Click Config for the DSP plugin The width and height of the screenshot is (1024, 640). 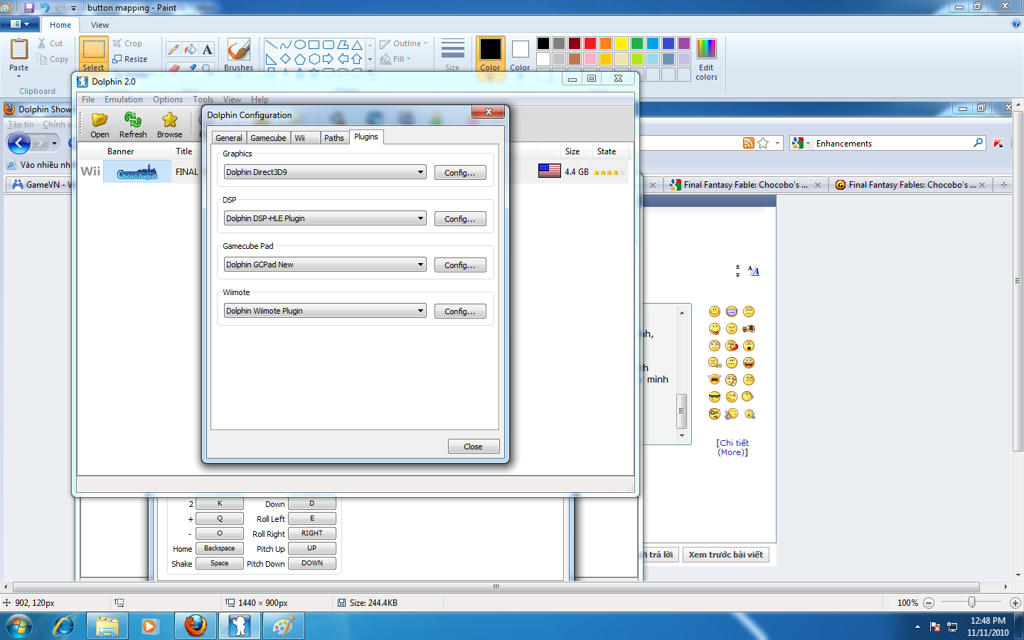pyautogui.click(x=460, y=219)
